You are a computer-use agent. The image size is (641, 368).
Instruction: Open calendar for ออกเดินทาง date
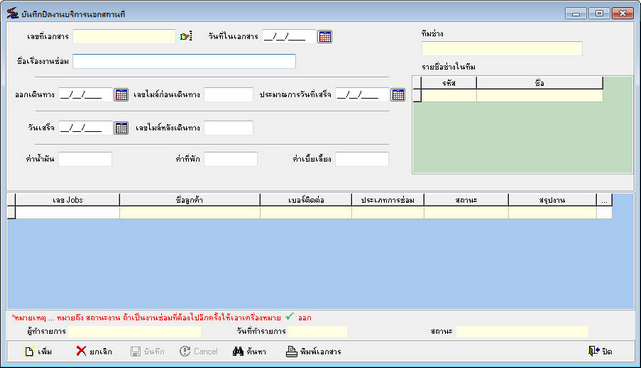(x=121, y=94)
